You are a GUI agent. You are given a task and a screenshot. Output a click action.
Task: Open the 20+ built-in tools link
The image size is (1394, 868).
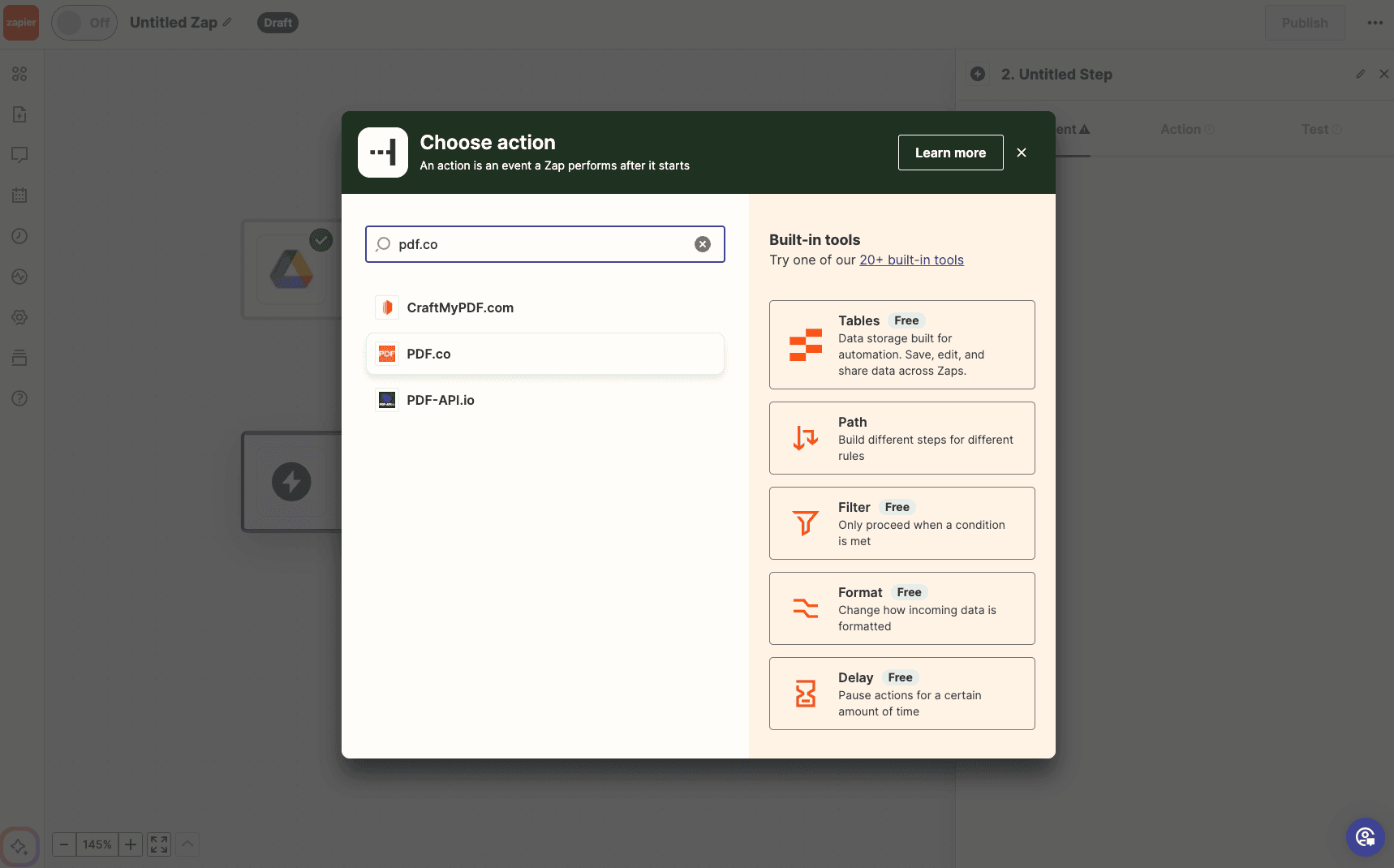pyautogui.click(x=911, y=260)
